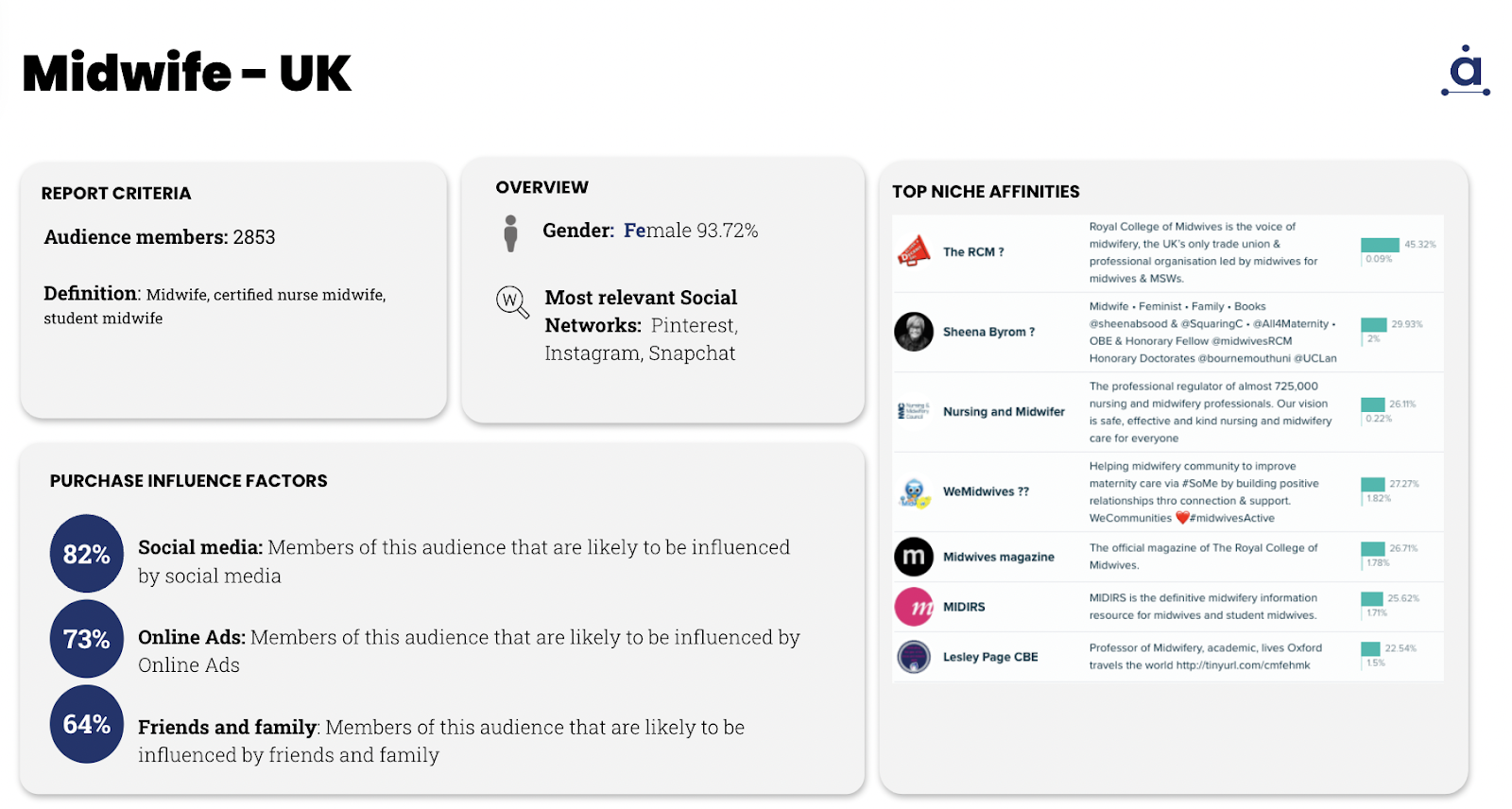Image resolution: width=1512 pixels, height=809 pixels.
Task: Click the 27.27% affinity bar for WeMidwives
Action: [x=1373, y=484]
